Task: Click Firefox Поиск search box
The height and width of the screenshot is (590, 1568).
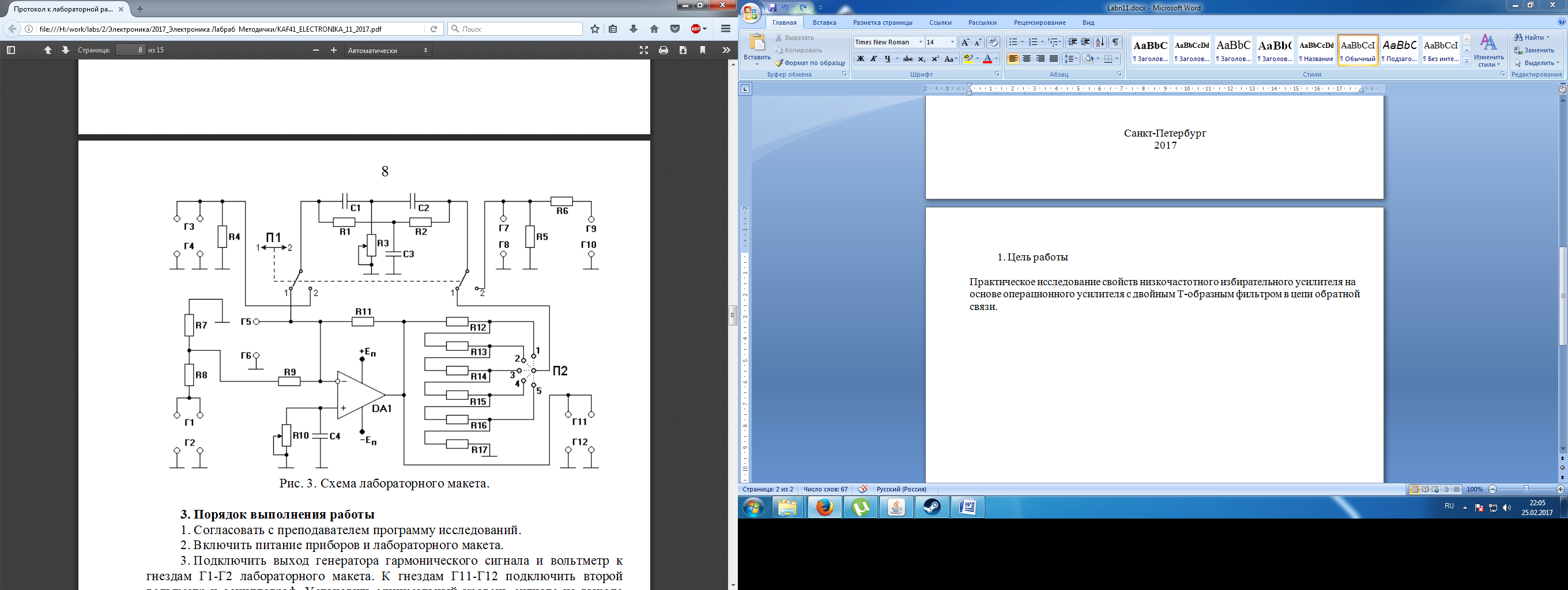Action: click(515, 29)
